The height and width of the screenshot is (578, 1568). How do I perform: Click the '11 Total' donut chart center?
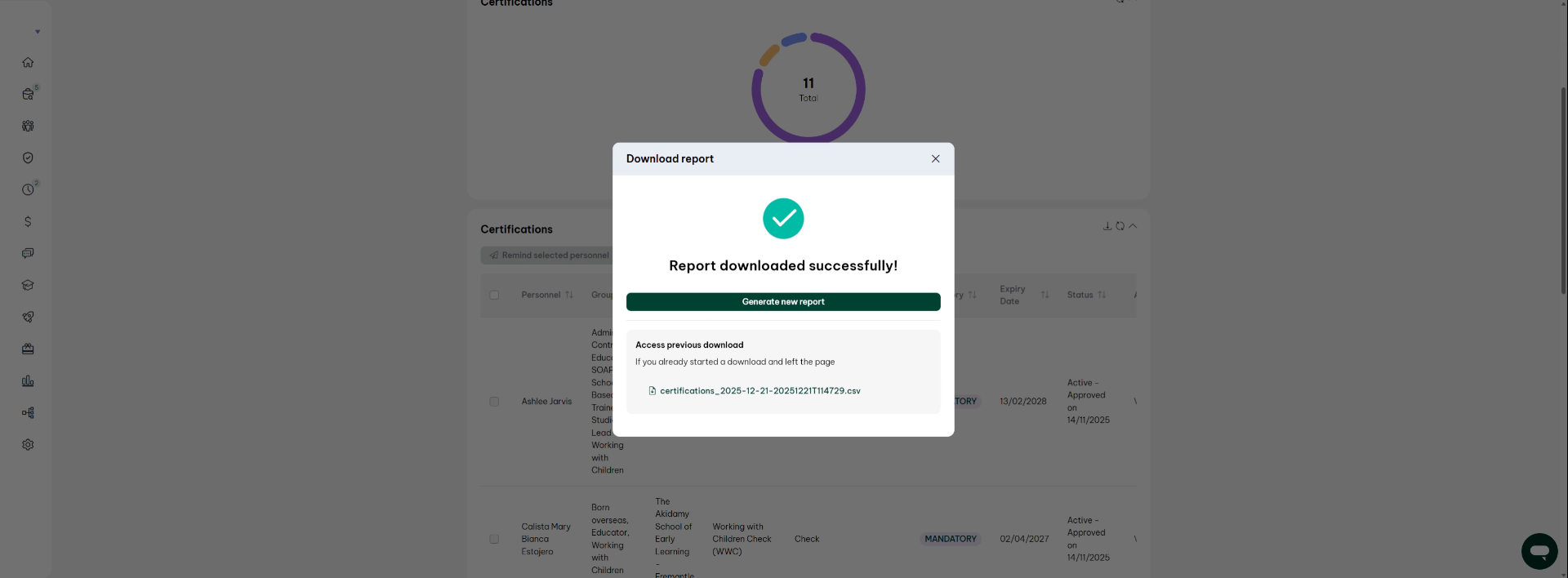808,89
